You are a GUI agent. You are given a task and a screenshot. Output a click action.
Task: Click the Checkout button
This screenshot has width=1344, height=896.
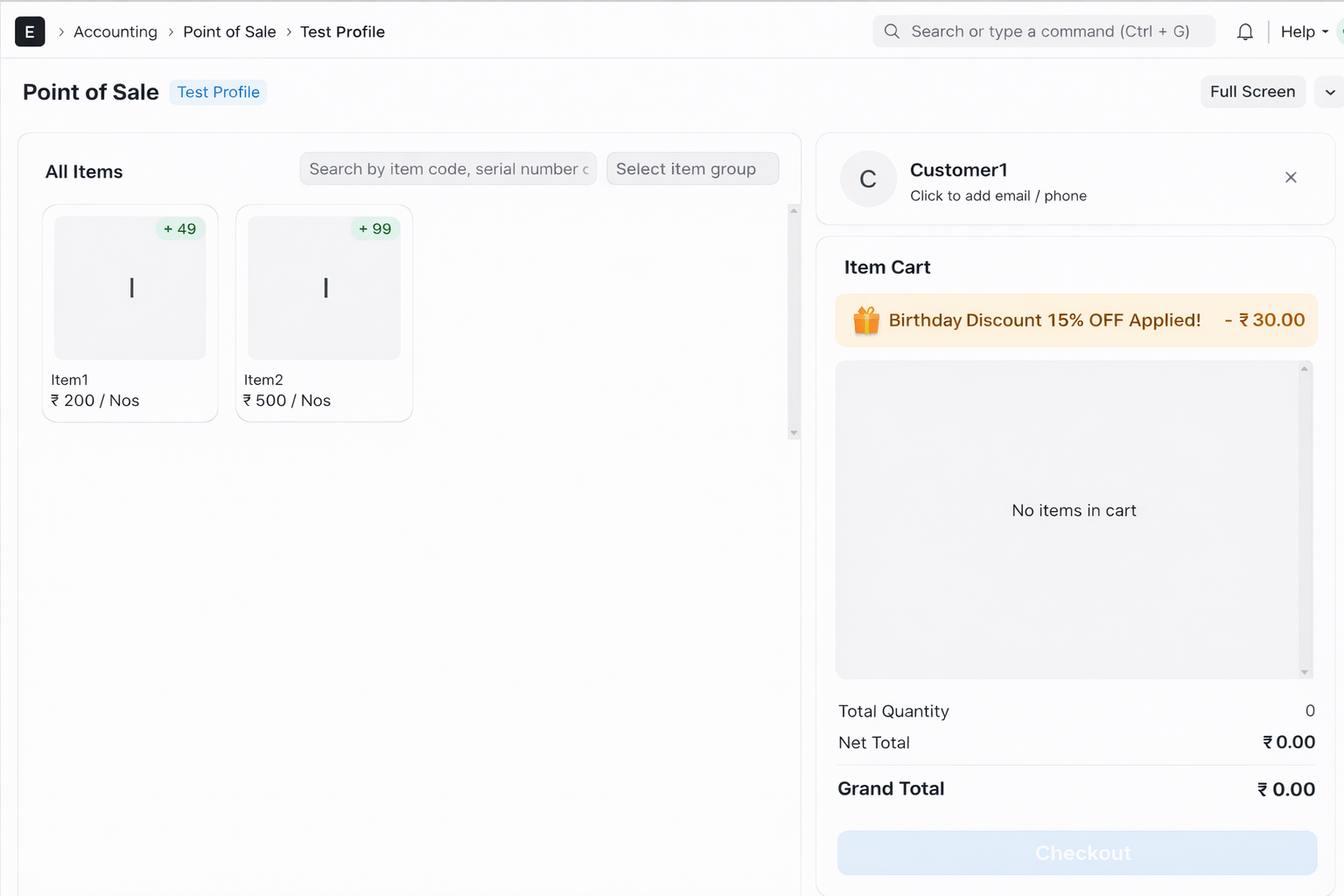pyautogui.click(x=1077, y=853)
